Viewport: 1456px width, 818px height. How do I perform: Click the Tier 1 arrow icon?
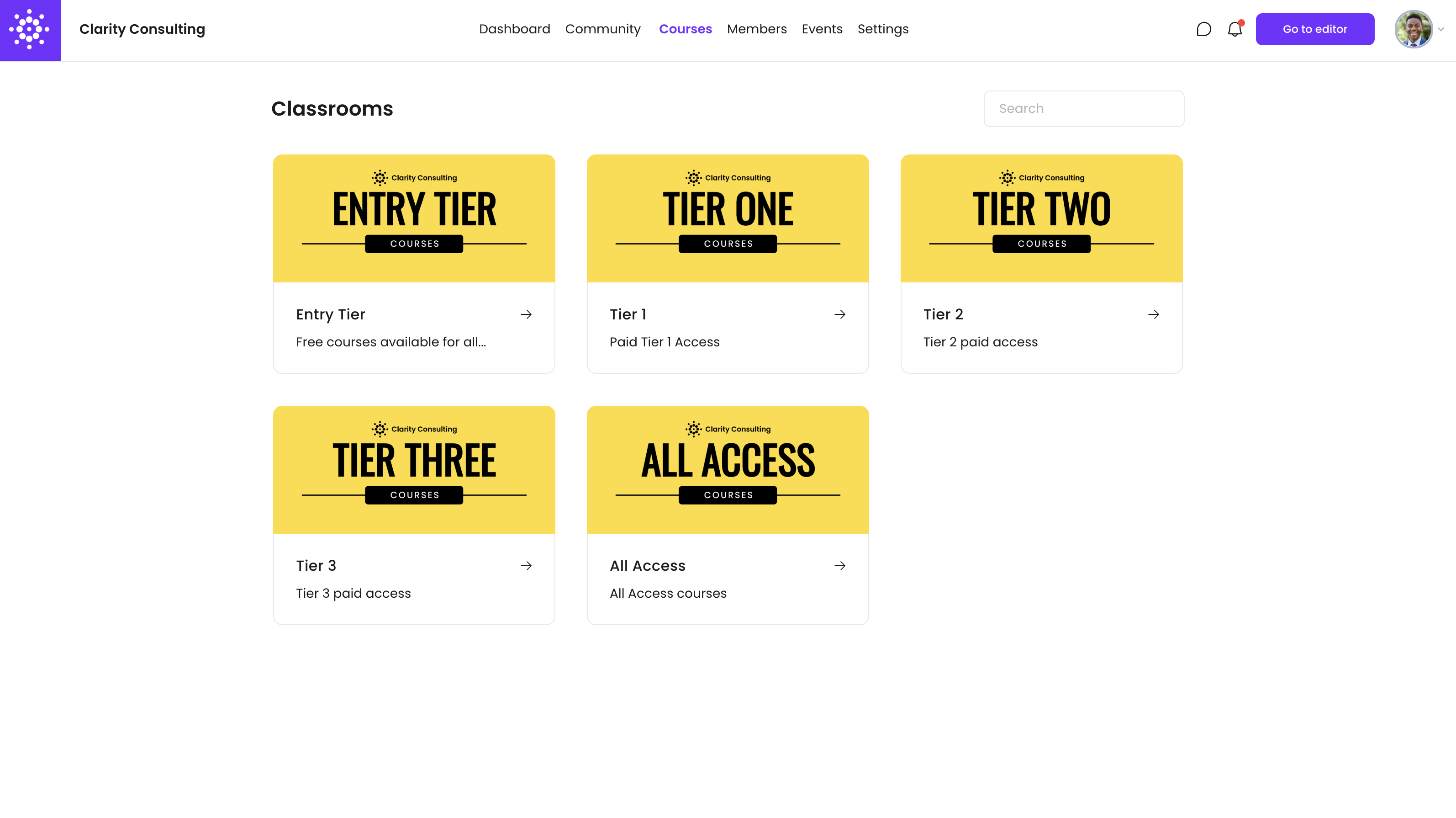pyautogui.click(x=840, y=314)
